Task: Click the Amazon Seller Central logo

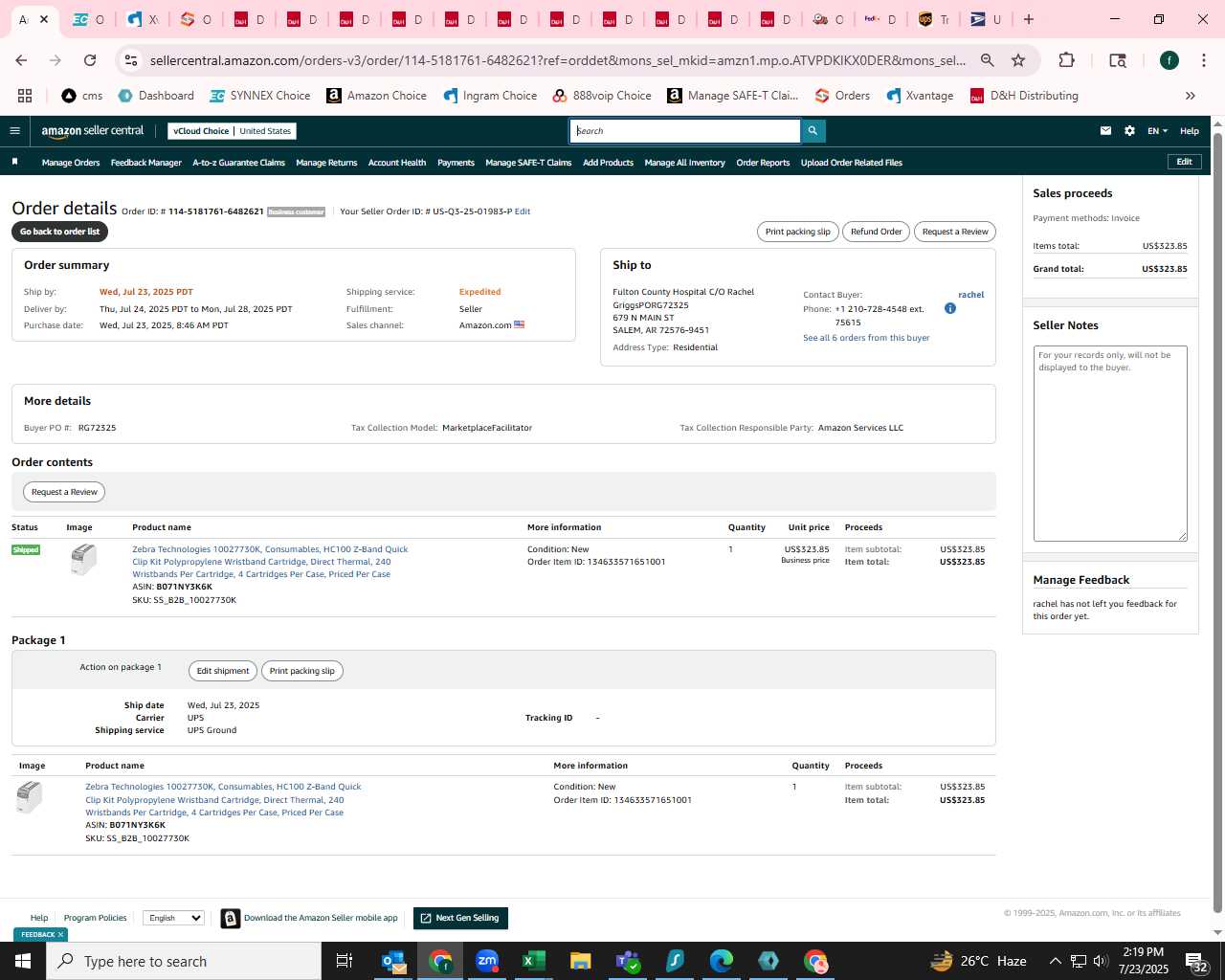Action: point(93,131)
